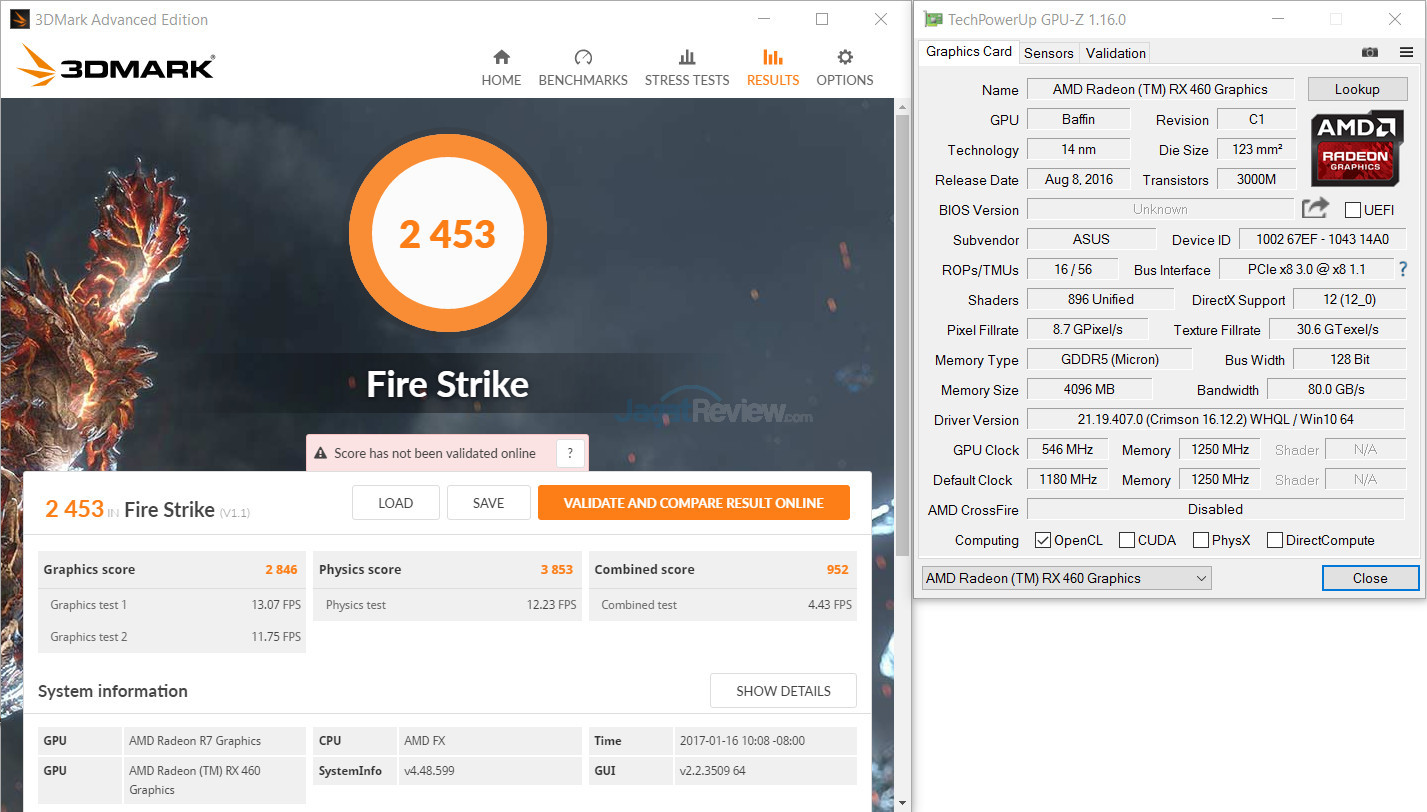Open the 3DMark Home icon
The width and height of the screenshot is (1427, 812).
[501, 57]
